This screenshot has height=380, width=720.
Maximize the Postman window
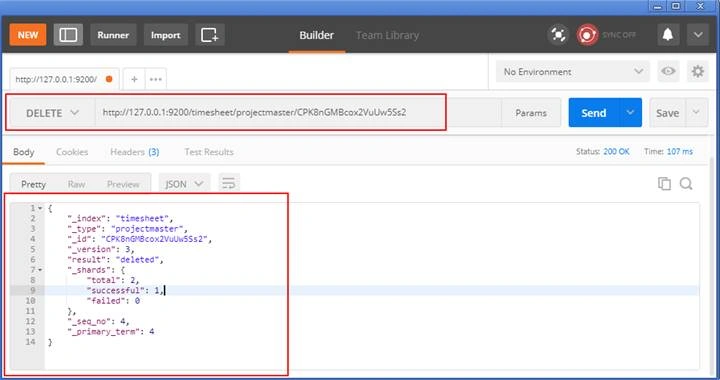pyautogui.click(x=676, y=6)
